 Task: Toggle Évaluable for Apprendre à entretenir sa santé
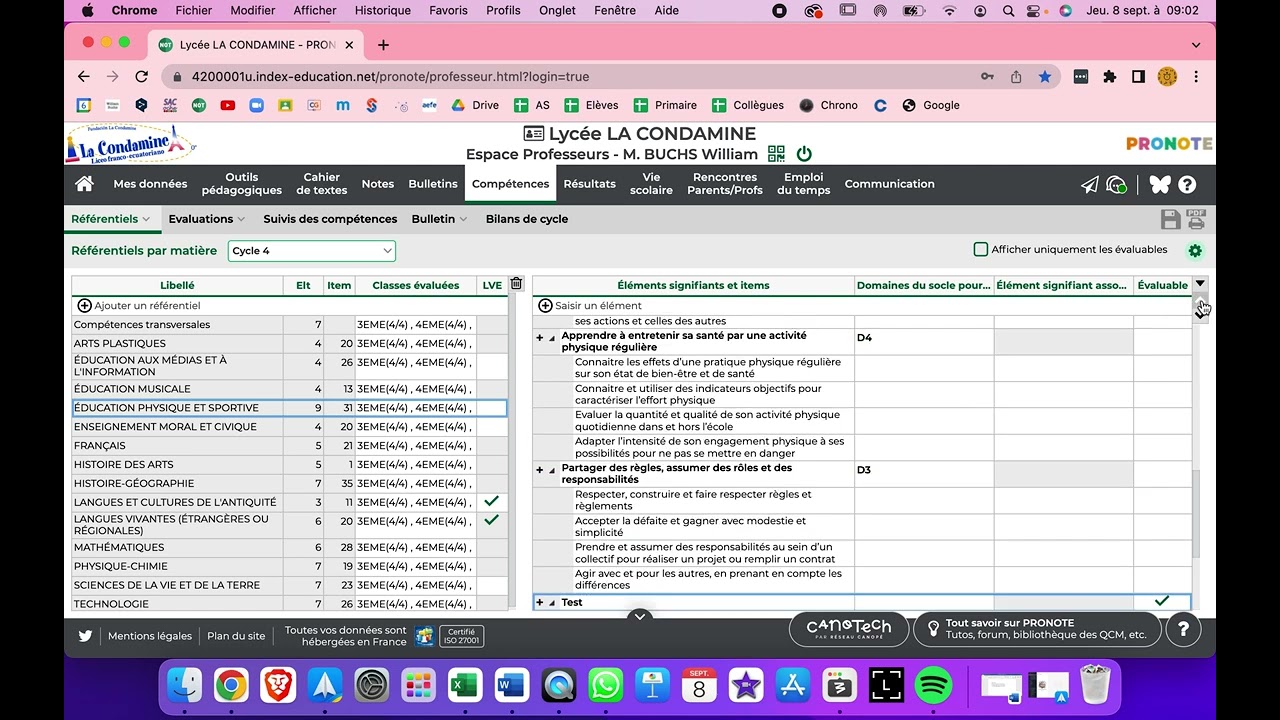pyautogui.click(x=1162, y=342)
